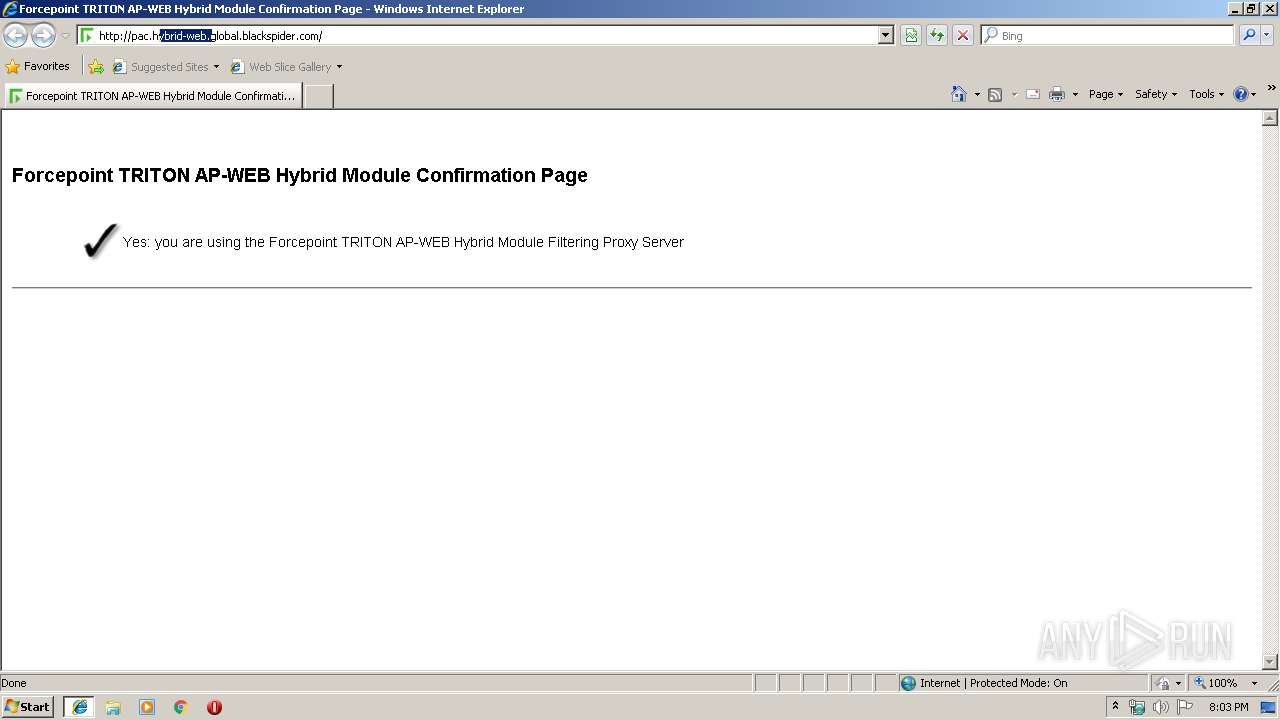Expand the Print options dropdown arrow

[1075, 94]
